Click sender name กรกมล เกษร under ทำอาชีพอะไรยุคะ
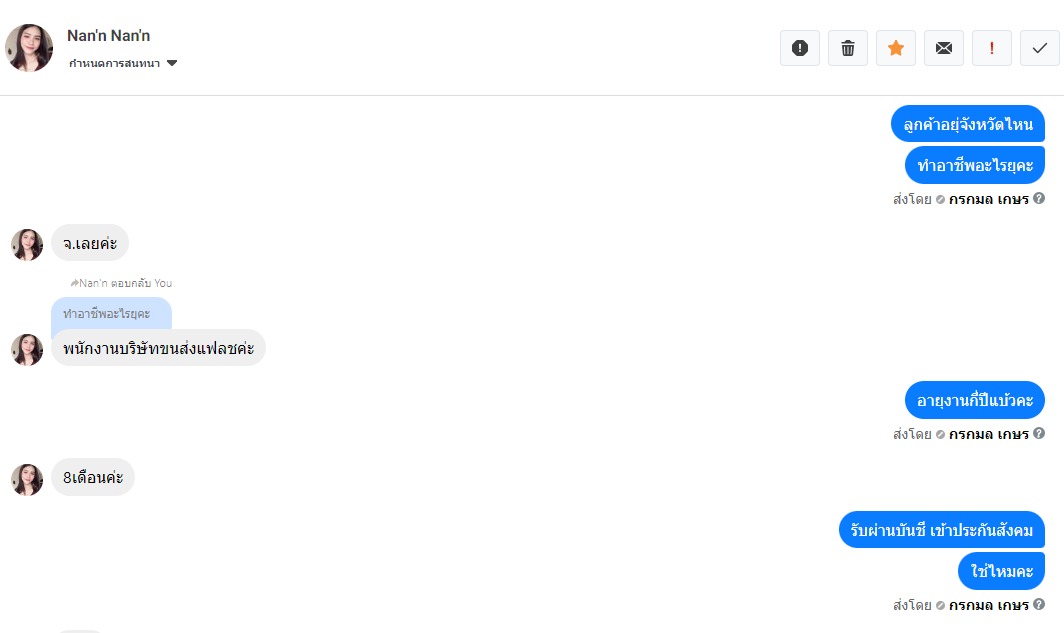Viewport: 1064px width, 633px height. (988, 199)
